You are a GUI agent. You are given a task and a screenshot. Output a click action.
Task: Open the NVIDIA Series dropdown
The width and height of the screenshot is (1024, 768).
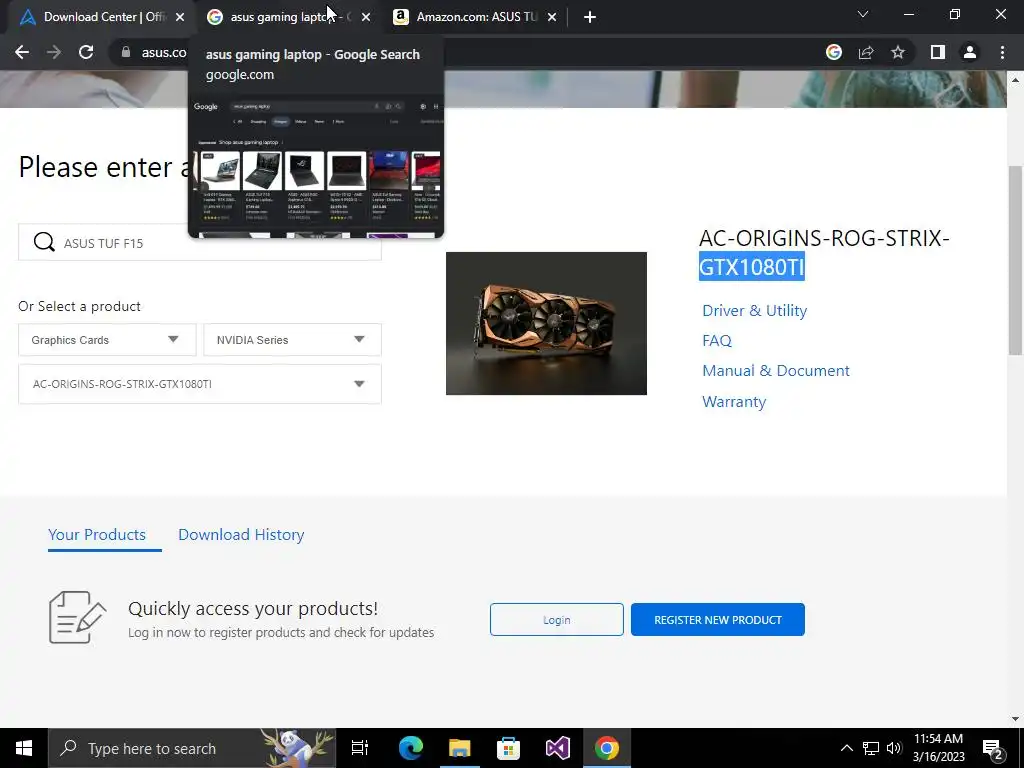pos(293,340)
